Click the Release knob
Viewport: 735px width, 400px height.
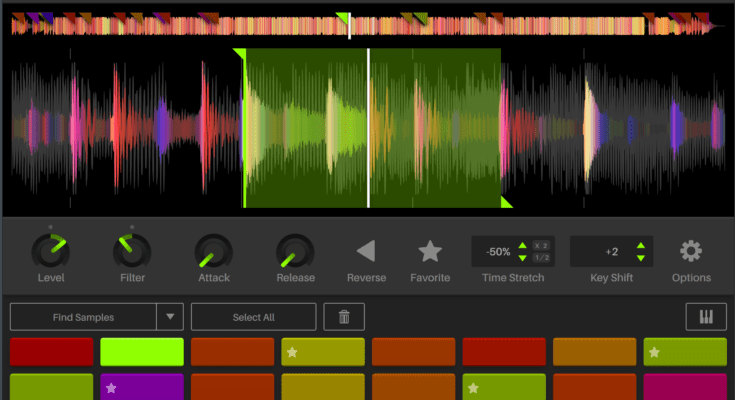coord(294,251)
